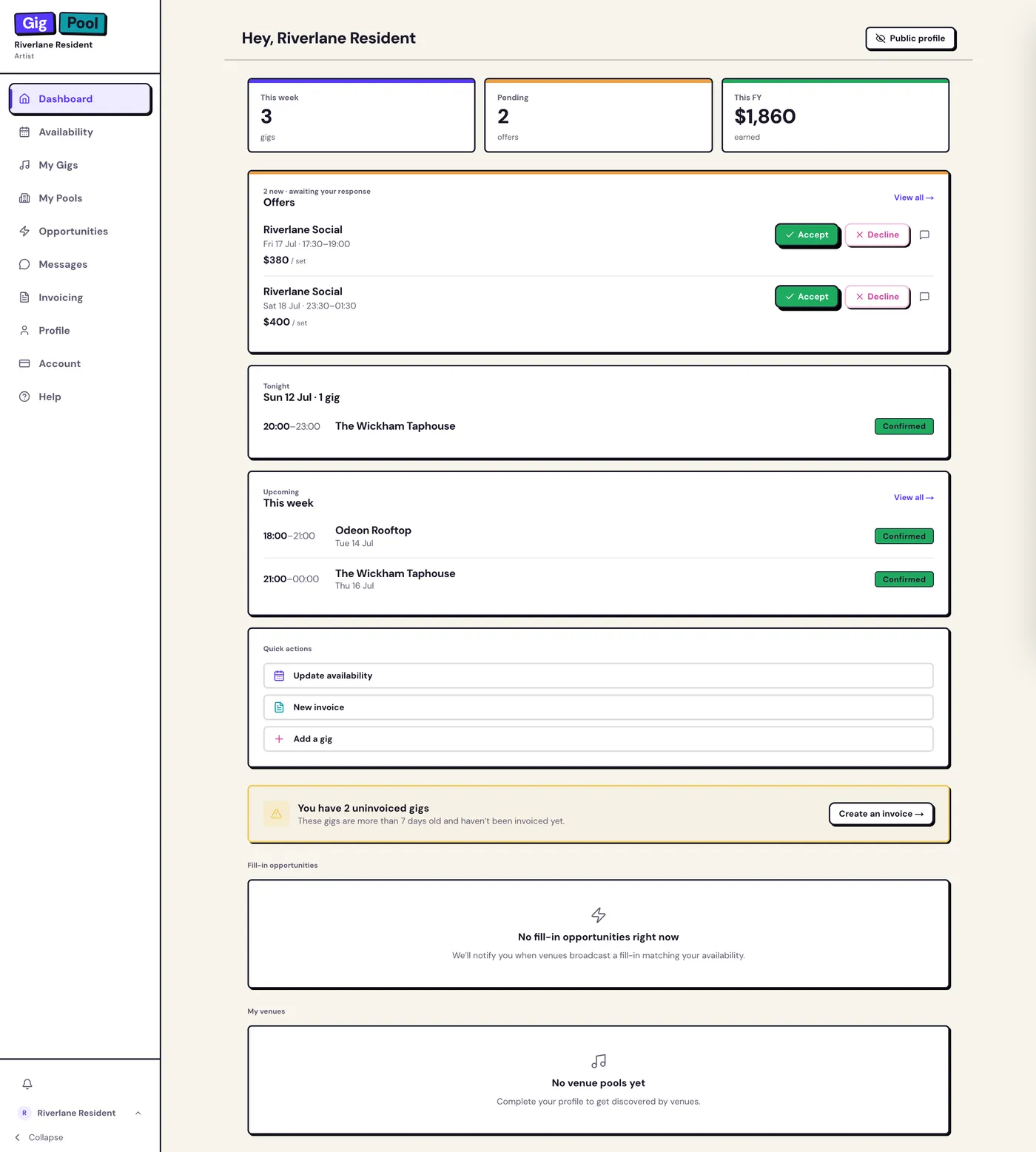Collapse the sidebar

[39, 1137]
